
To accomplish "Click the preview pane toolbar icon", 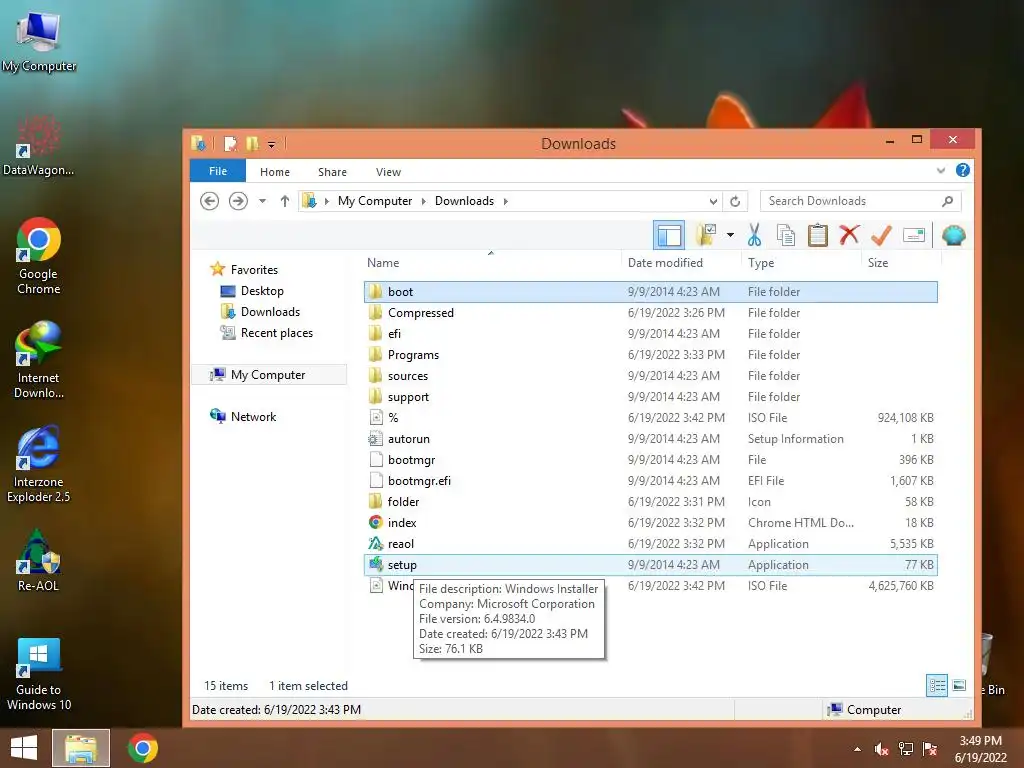I will coord(669,235).
